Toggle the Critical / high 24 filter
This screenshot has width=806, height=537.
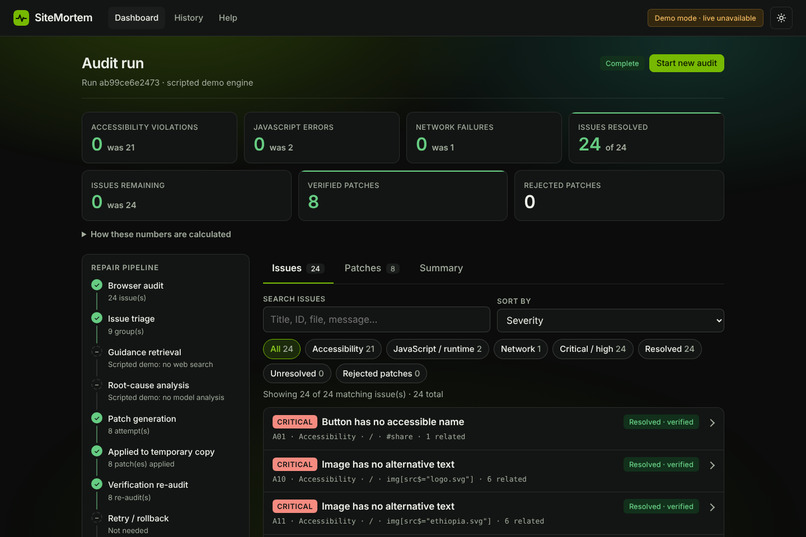[x=593, y=349]
